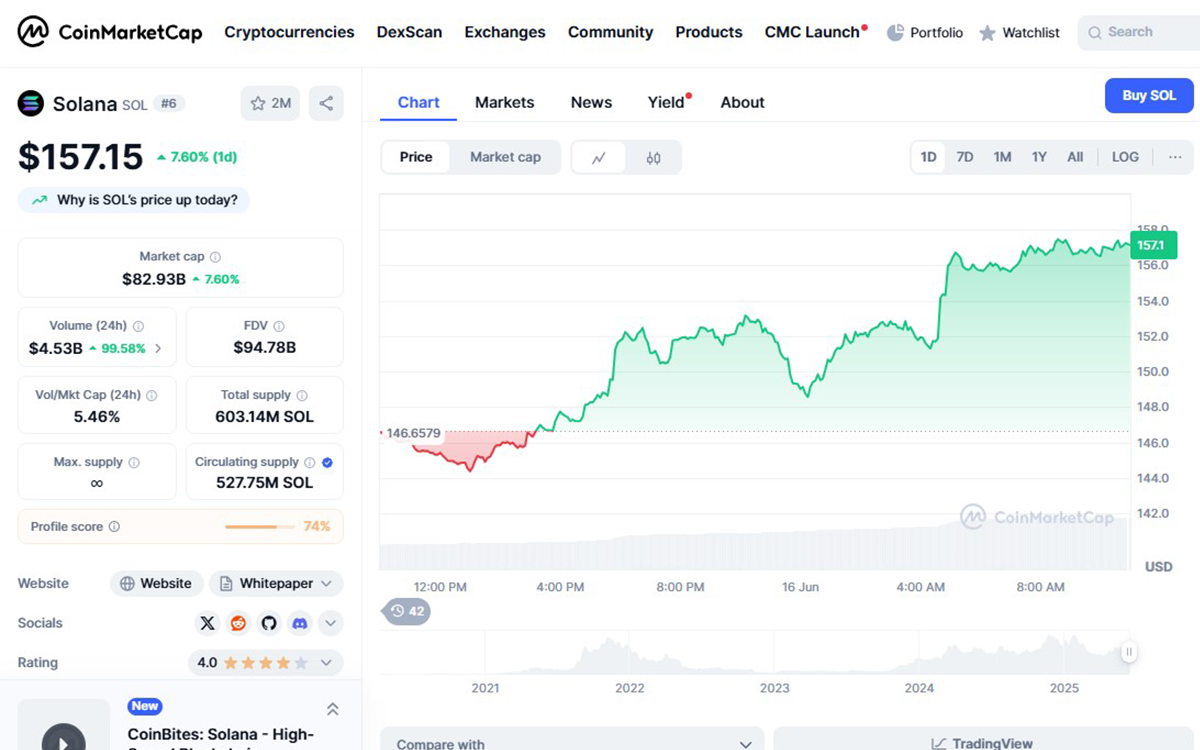Screen dimensions: 1200x750
Task: Select the 1D time range
Action: point(928,157)
